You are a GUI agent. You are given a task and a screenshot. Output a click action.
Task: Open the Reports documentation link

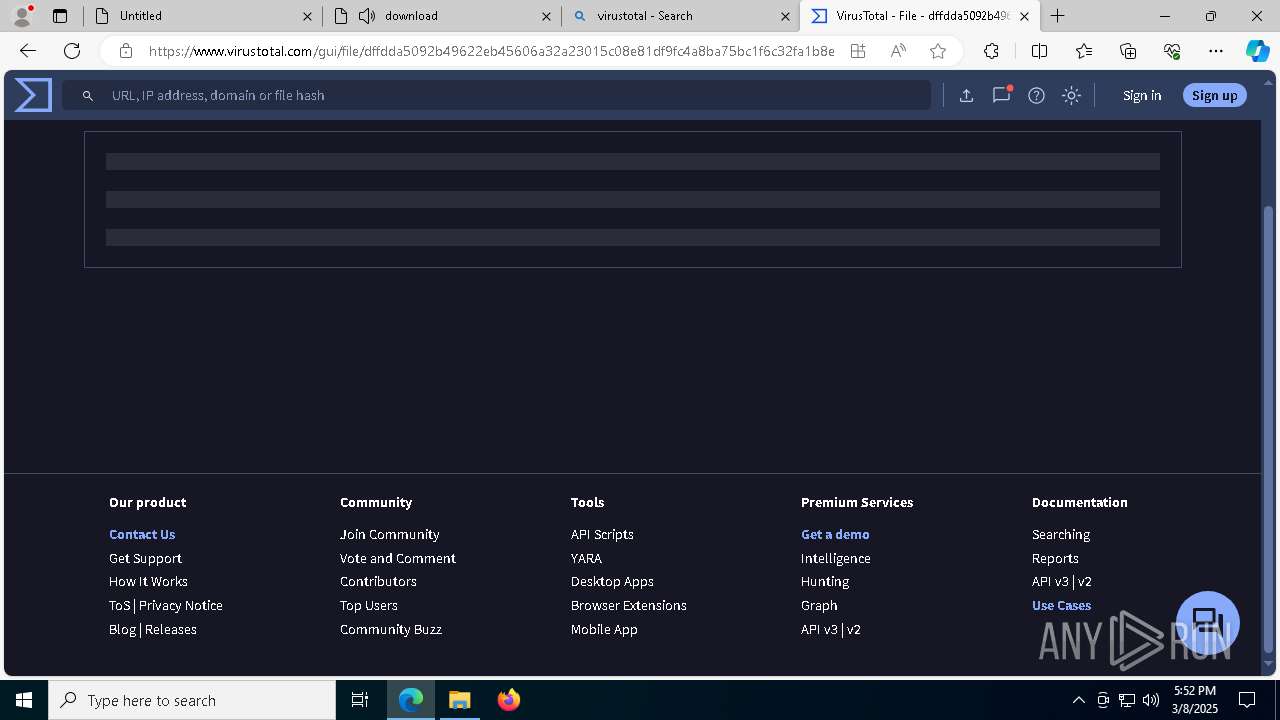click(1055, 559)
